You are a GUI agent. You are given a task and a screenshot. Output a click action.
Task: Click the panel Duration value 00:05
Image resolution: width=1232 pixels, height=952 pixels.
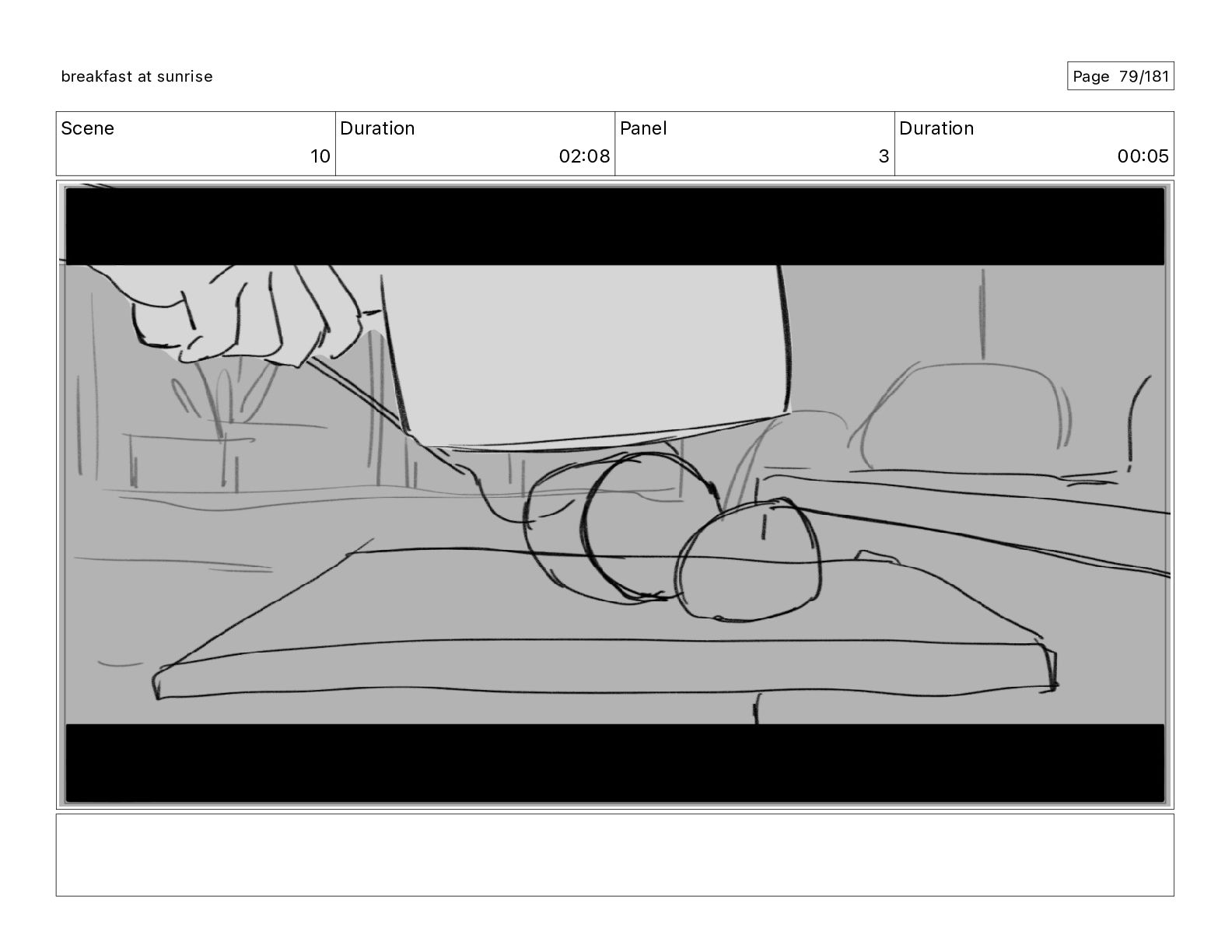(1143, 156)
